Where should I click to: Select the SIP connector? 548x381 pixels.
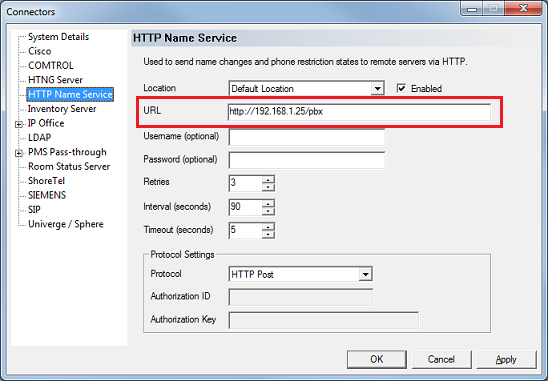click(x=34, y=209)
